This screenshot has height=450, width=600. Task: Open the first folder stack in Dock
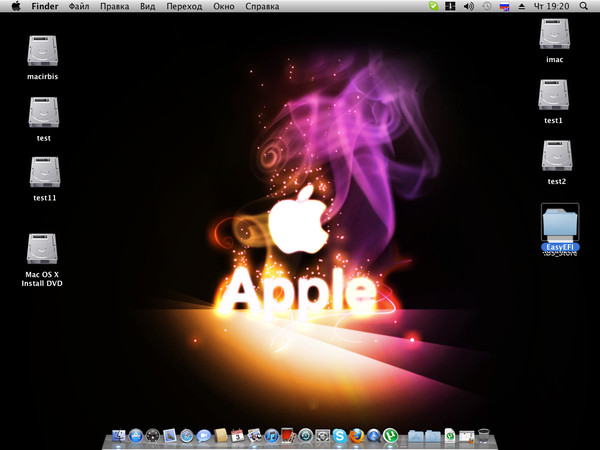[415, 436]
